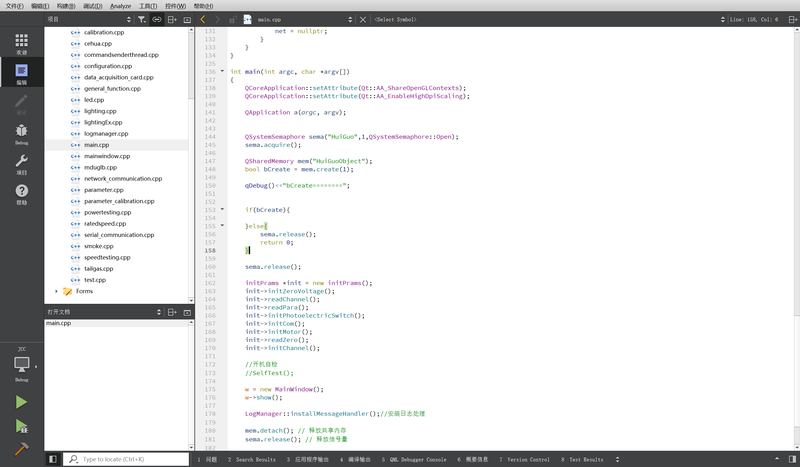Viewport: 800px width, 467px height.
Task: Start debugging with the Run-Debug icon
Action: 21,426
